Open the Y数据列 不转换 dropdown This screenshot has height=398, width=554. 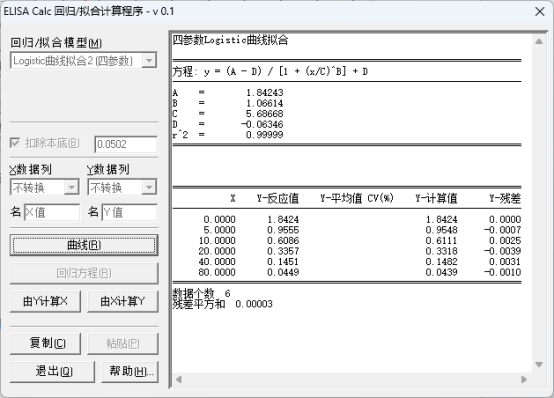(x=122, y=187)
